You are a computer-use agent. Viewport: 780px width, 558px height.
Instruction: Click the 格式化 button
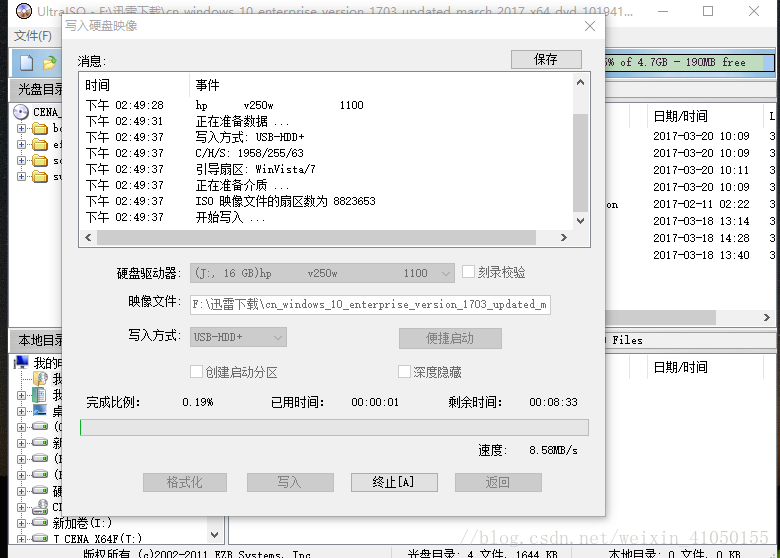[x=185, y=482]
